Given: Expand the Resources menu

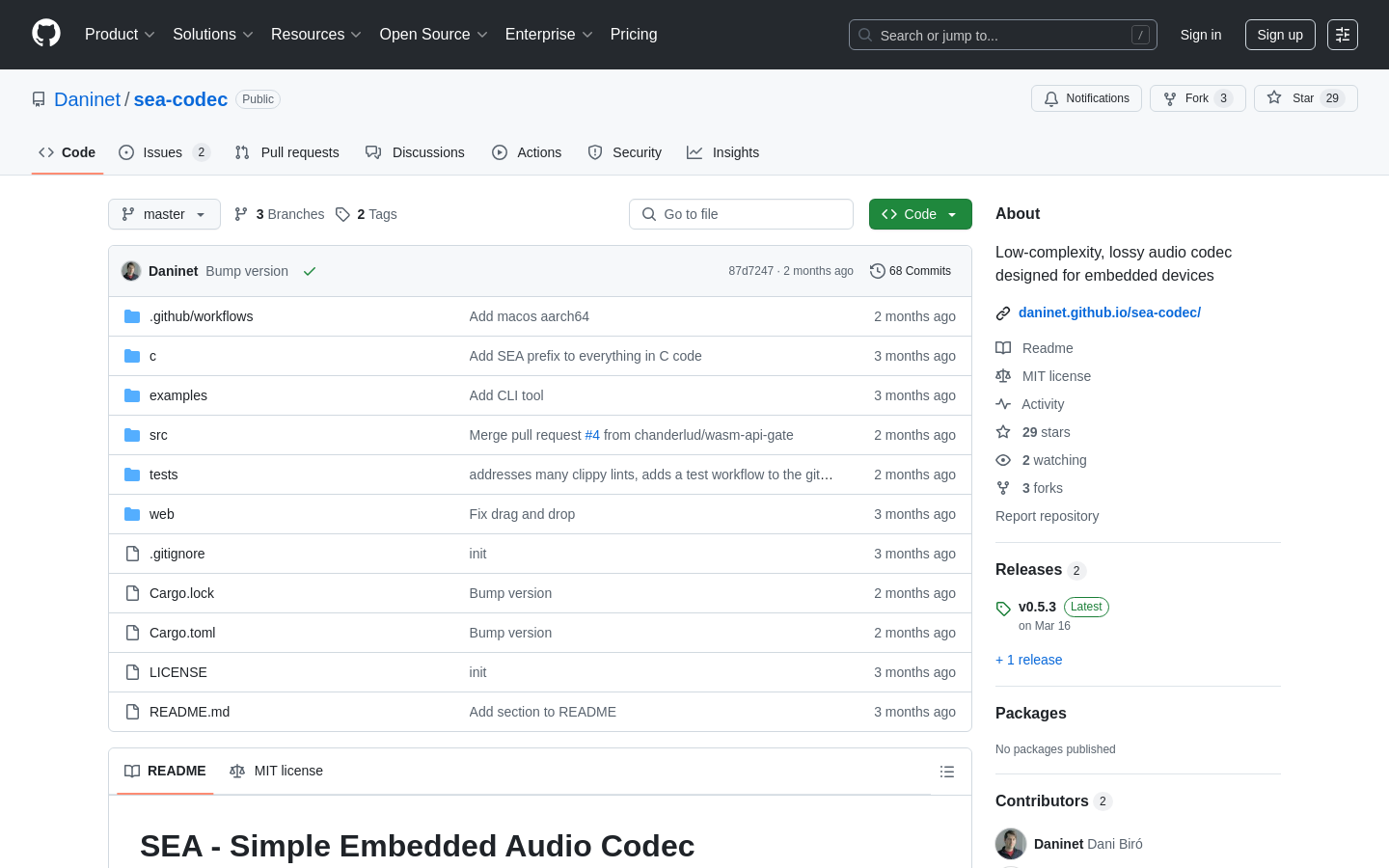Looking at the screenshot, I should 316,35.
